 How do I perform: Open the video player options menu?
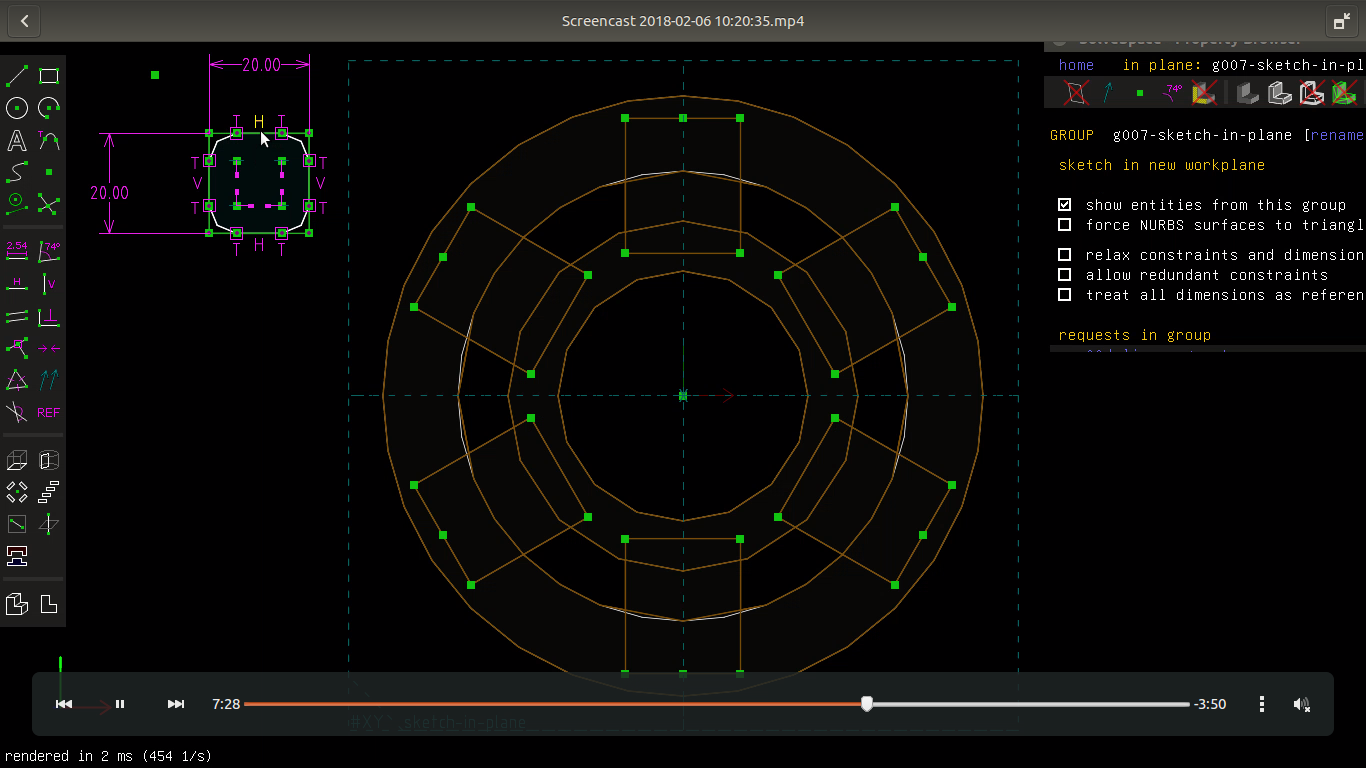[x=1262, y=704]
